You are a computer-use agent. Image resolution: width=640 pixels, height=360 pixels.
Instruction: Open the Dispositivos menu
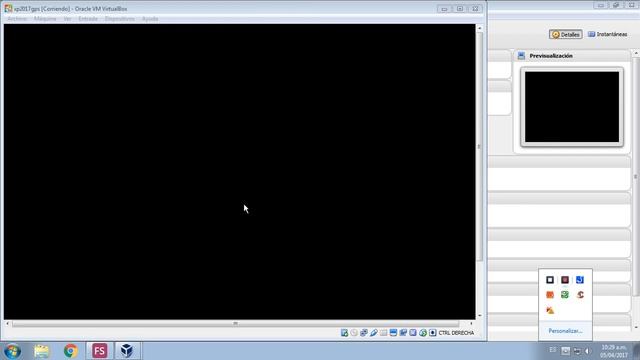coord(119,19)
